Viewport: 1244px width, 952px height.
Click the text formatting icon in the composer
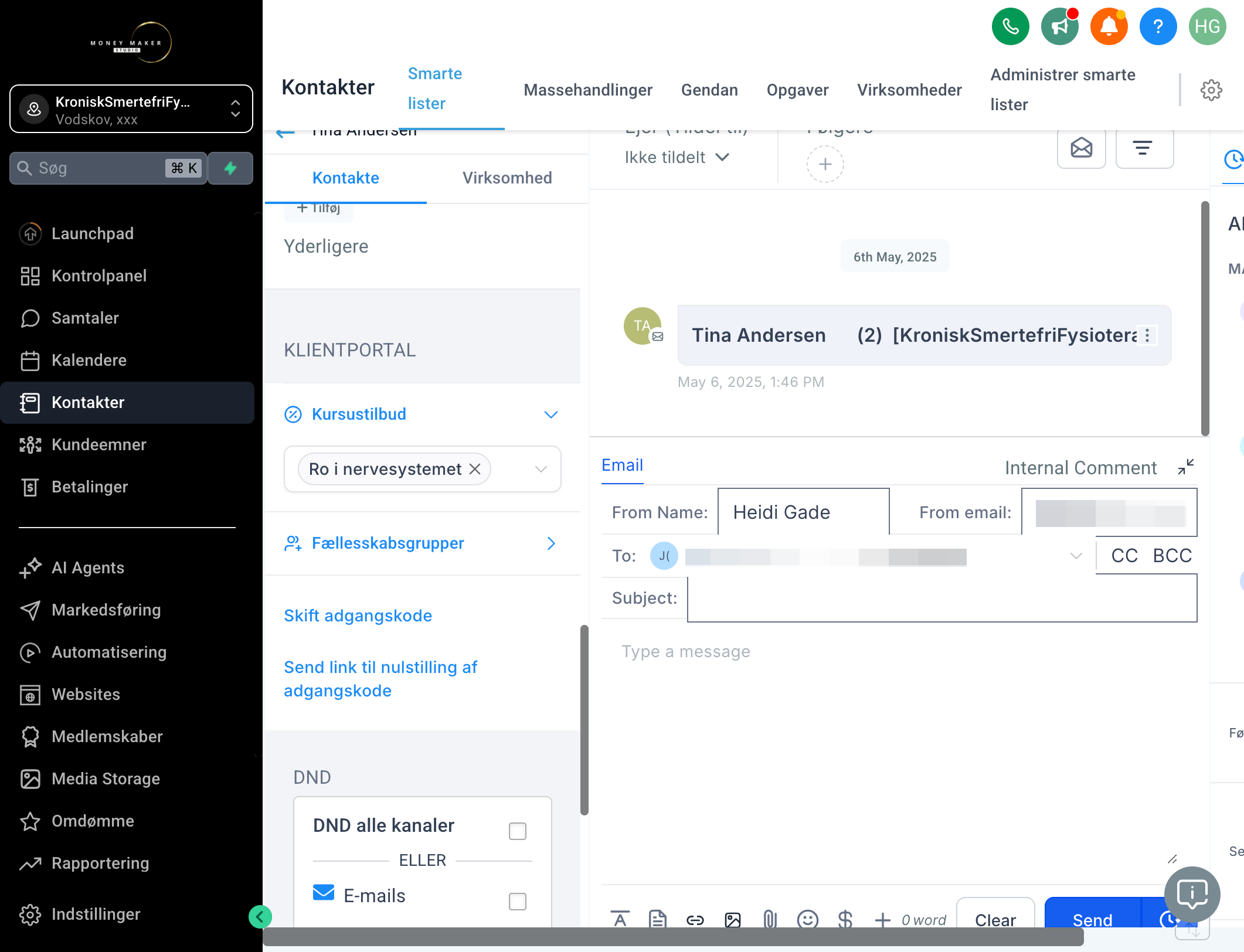click(x=620, y=919)
